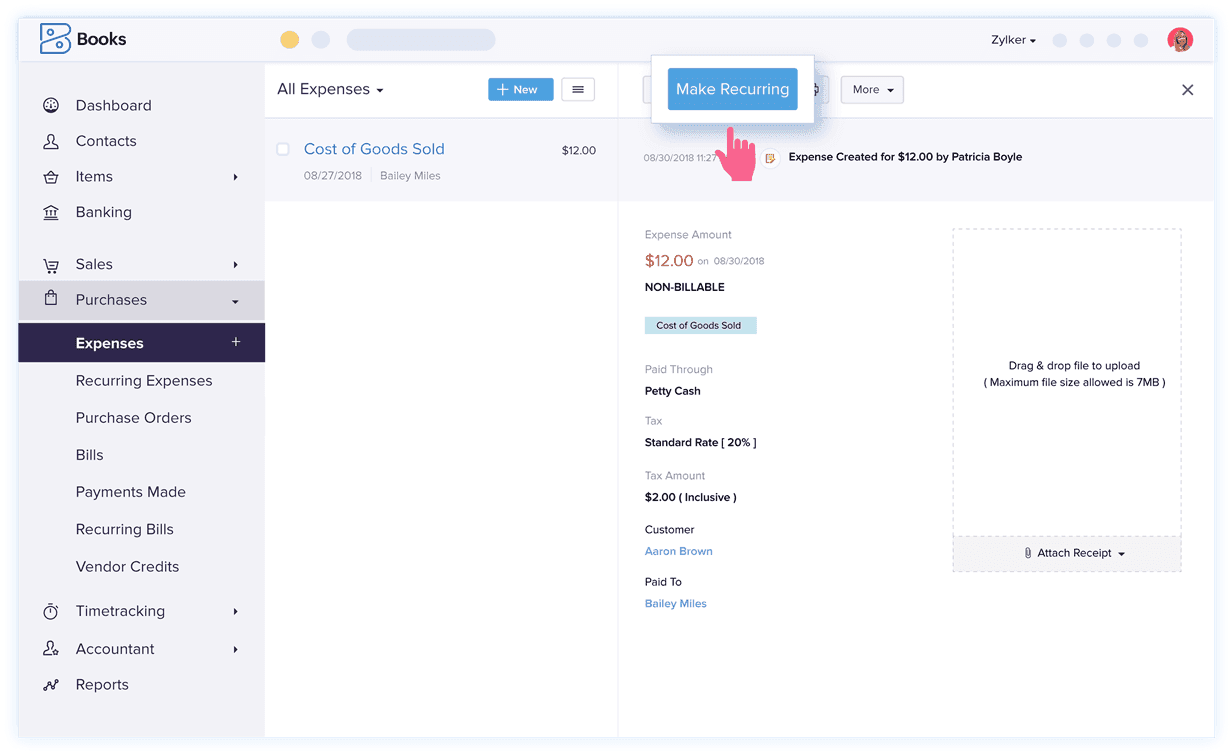This screenshot has width=1232, height=755.
Task: Select the Contacts icon in the sidebar
Action: [52, 141]
